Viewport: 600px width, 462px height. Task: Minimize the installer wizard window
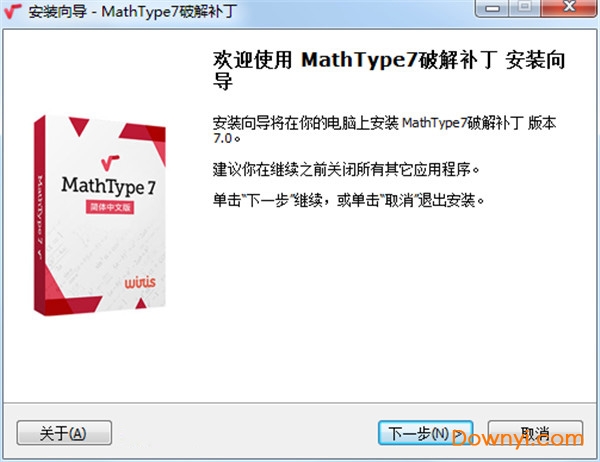pos(492,8)
